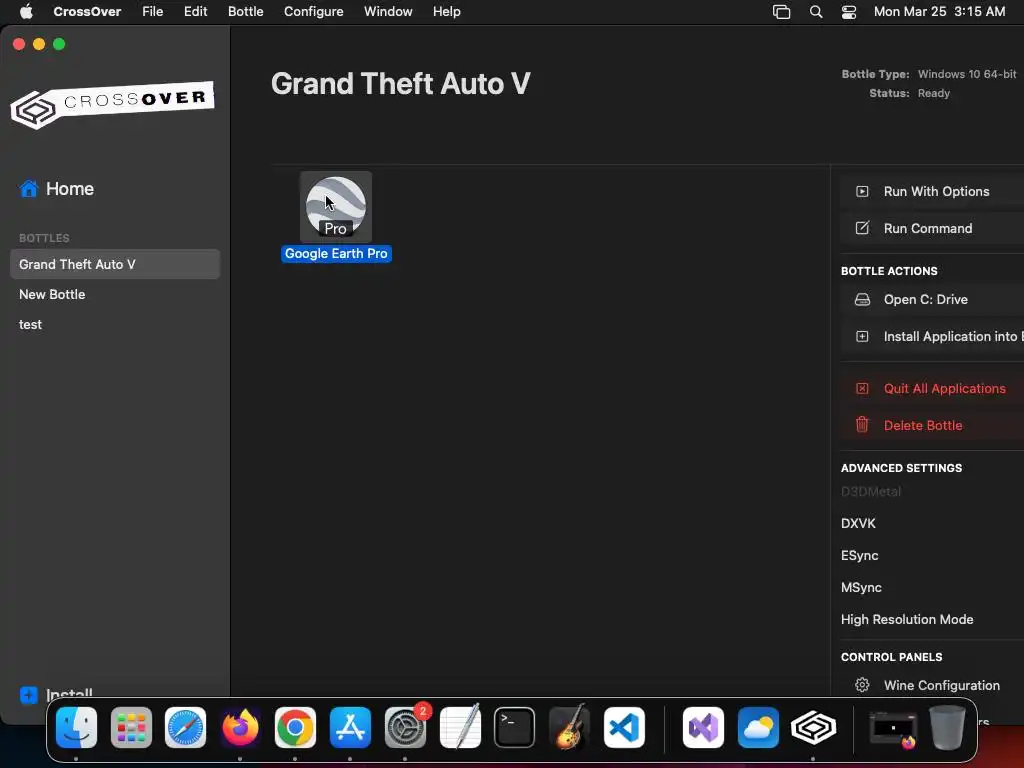Click the Delete Bottle trash icon
The image size is (1024, 768).
point(862,425)
